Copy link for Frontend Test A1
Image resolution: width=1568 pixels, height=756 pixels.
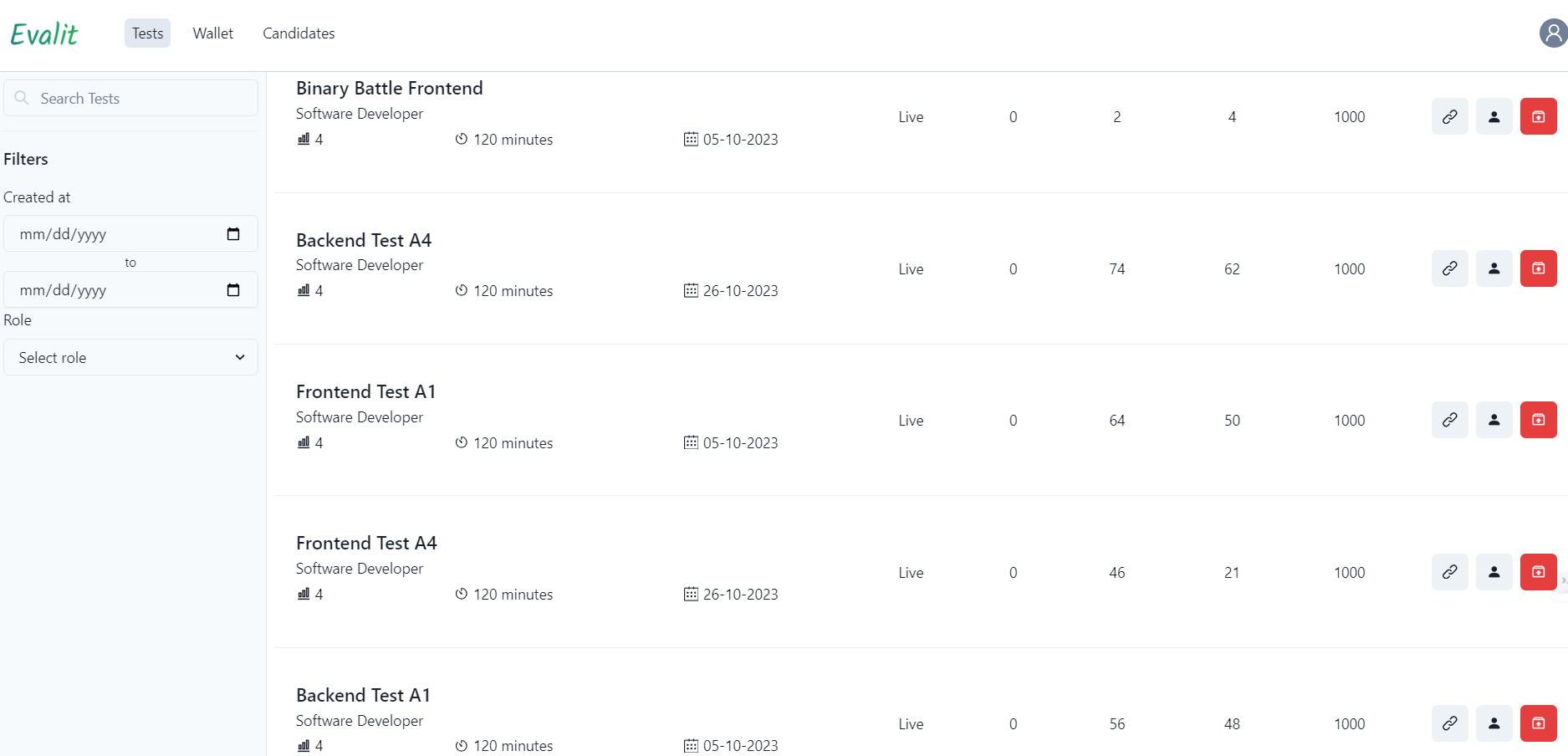click(x=1449, y=420)
